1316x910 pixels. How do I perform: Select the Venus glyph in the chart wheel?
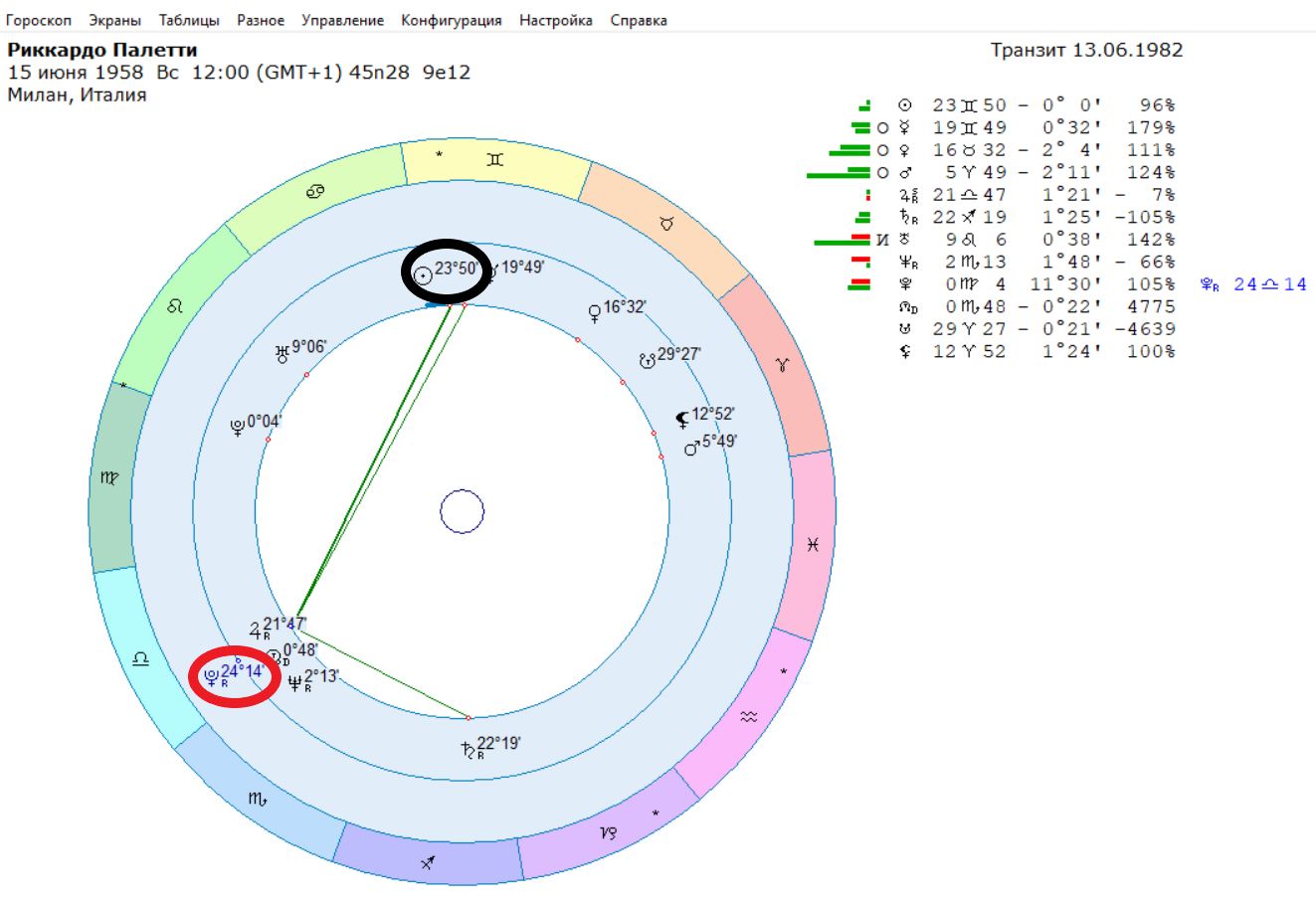coord(595,313)
